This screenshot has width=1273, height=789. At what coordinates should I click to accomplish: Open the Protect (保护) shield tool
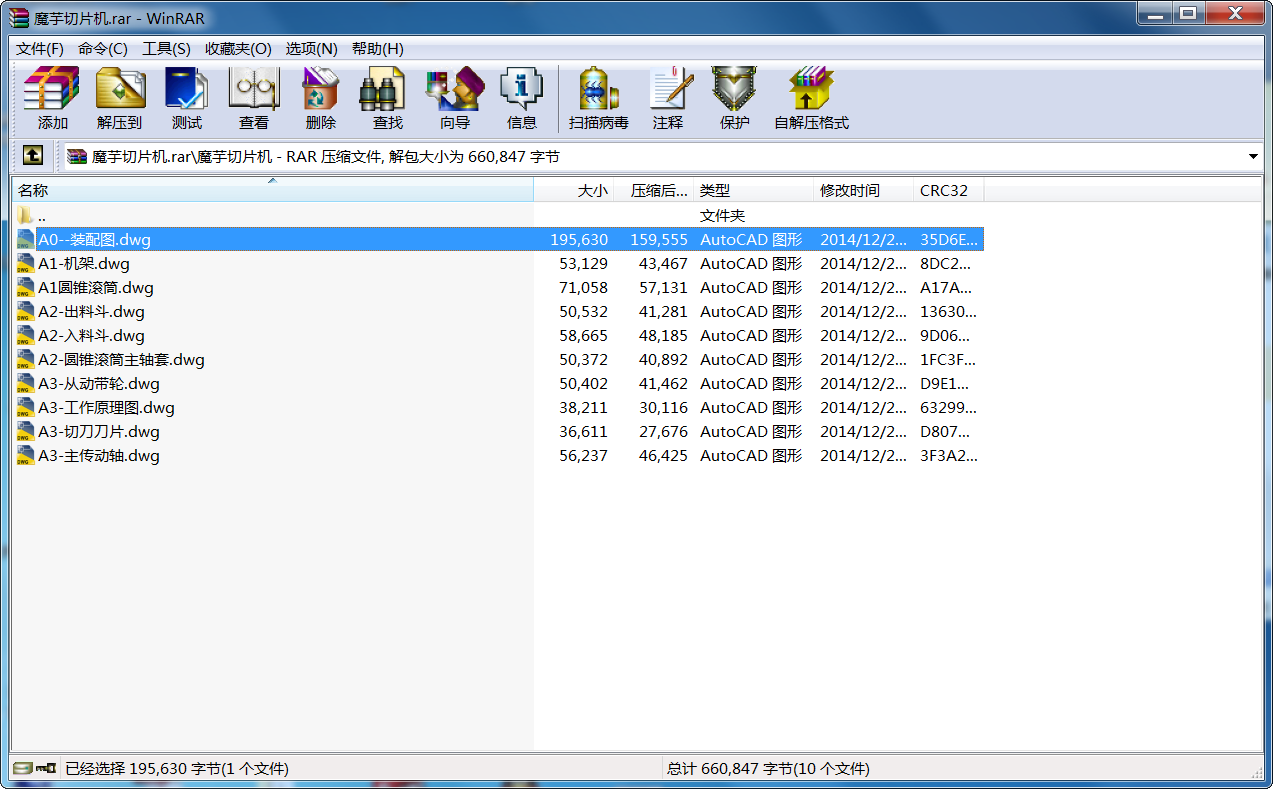click(x=734, y=98)
